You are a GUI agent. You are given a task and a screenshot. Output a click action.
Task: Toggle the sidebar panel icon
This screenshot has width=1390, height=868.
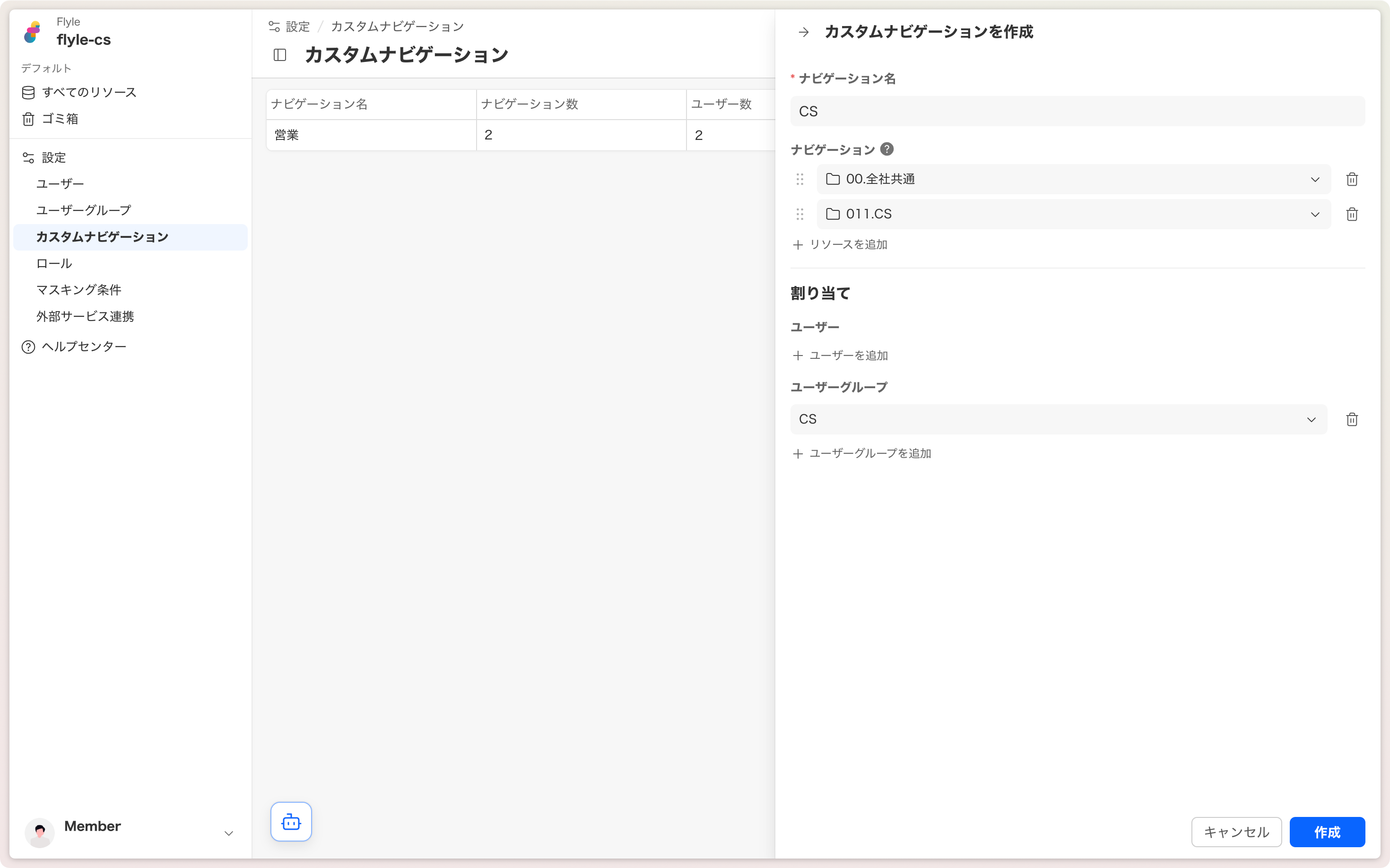pyautogui.click(x=279, y=55)
